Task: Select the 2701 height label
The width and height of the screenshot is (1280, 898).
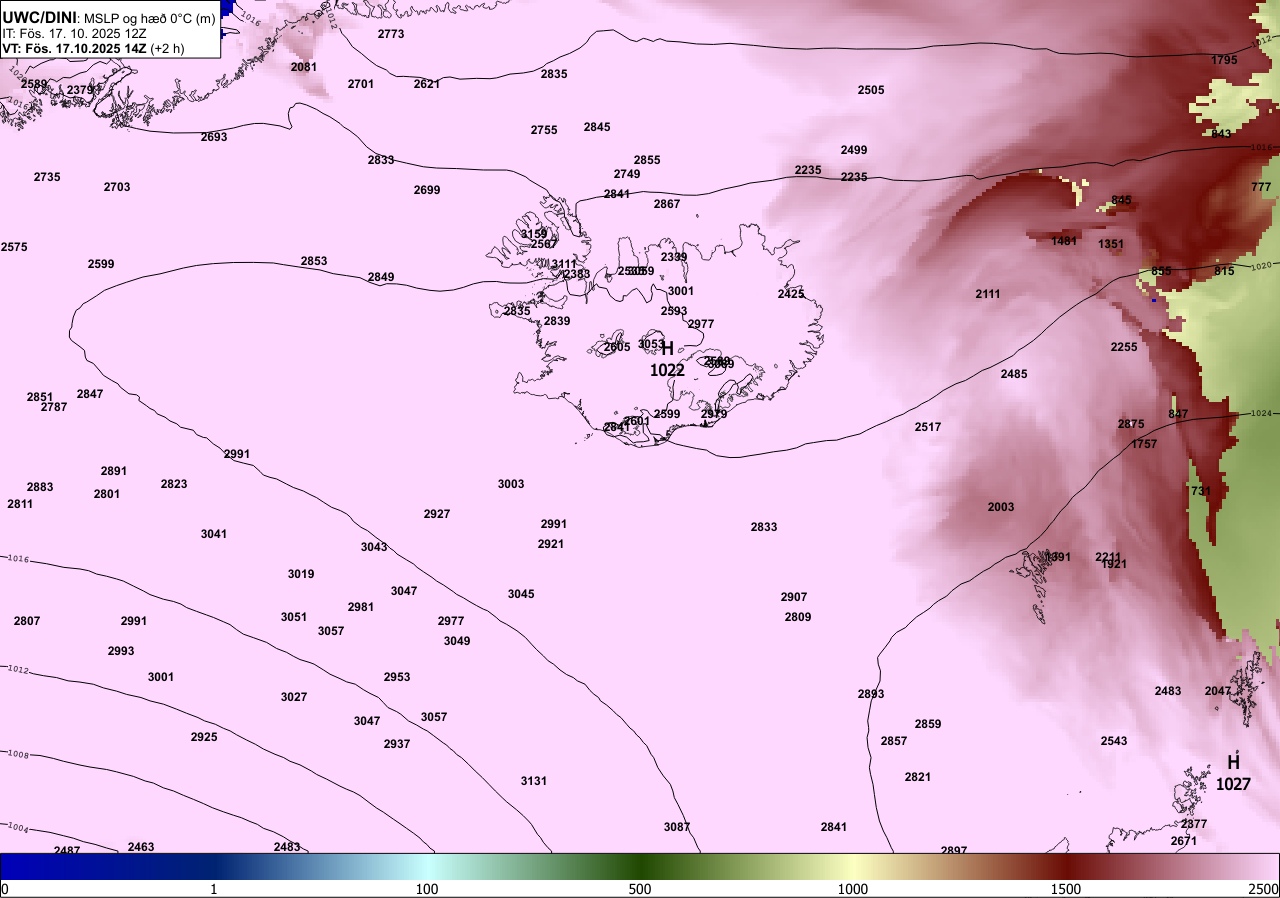Action: 361,84
